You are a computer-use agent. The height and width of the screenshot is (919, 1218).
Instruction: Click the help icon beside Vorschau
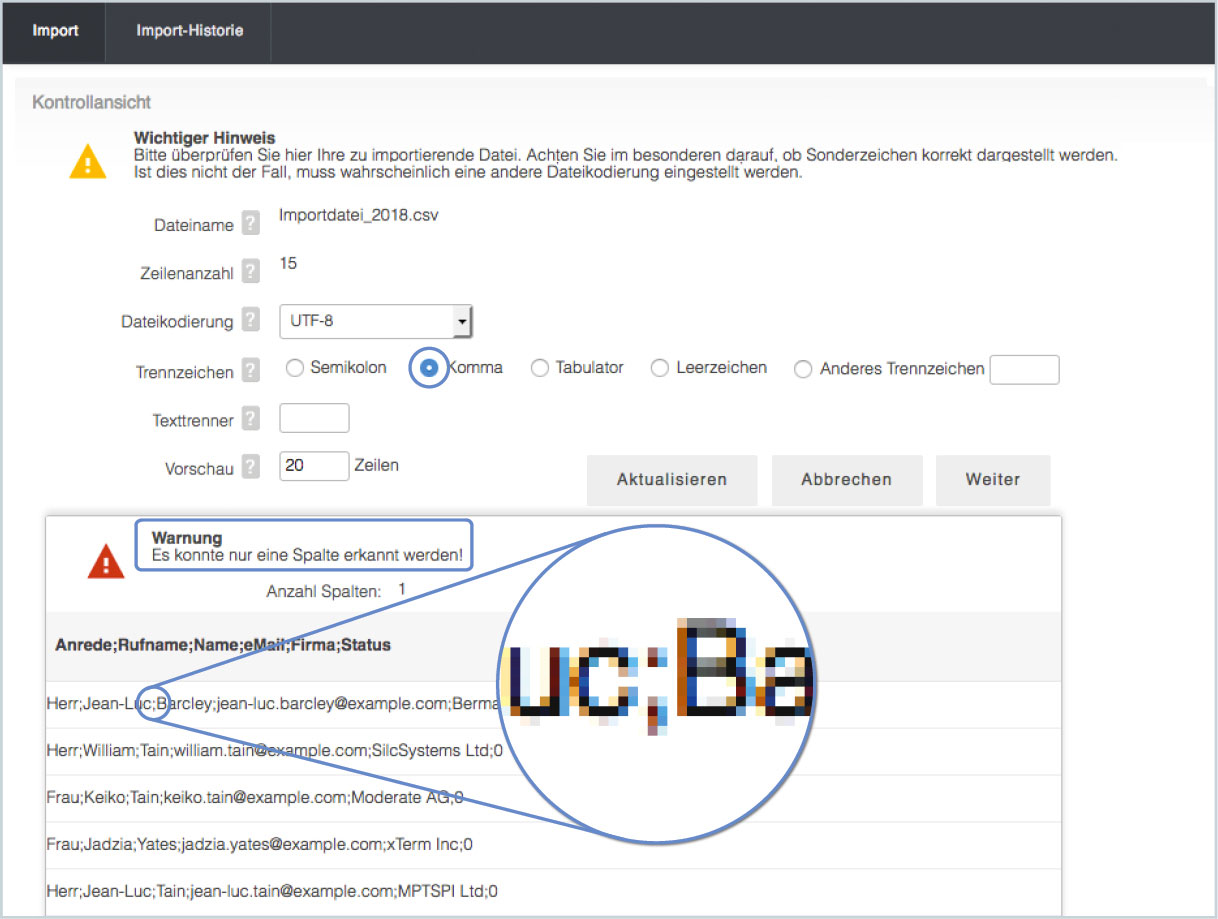click(251, 467)
